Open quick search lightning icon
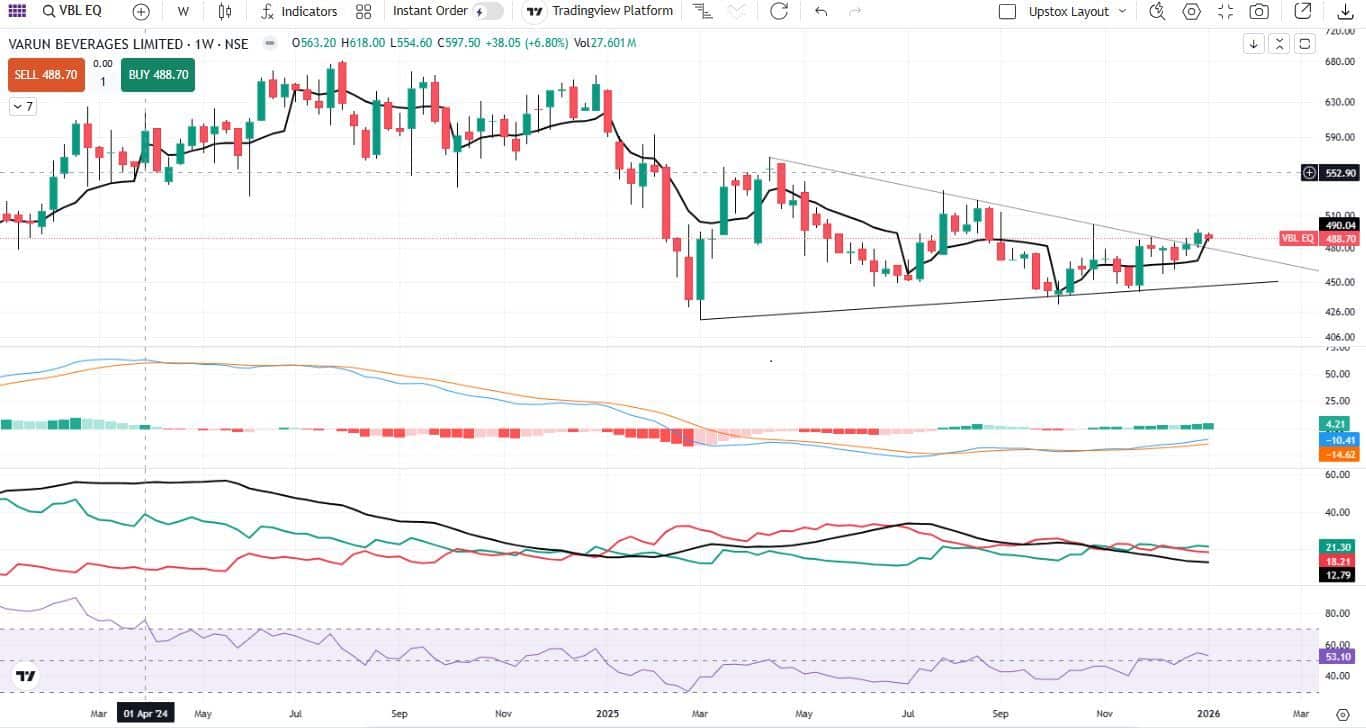Image resolution: width=1366 pixels, height=728 pixels. (x=1157, y=12)
